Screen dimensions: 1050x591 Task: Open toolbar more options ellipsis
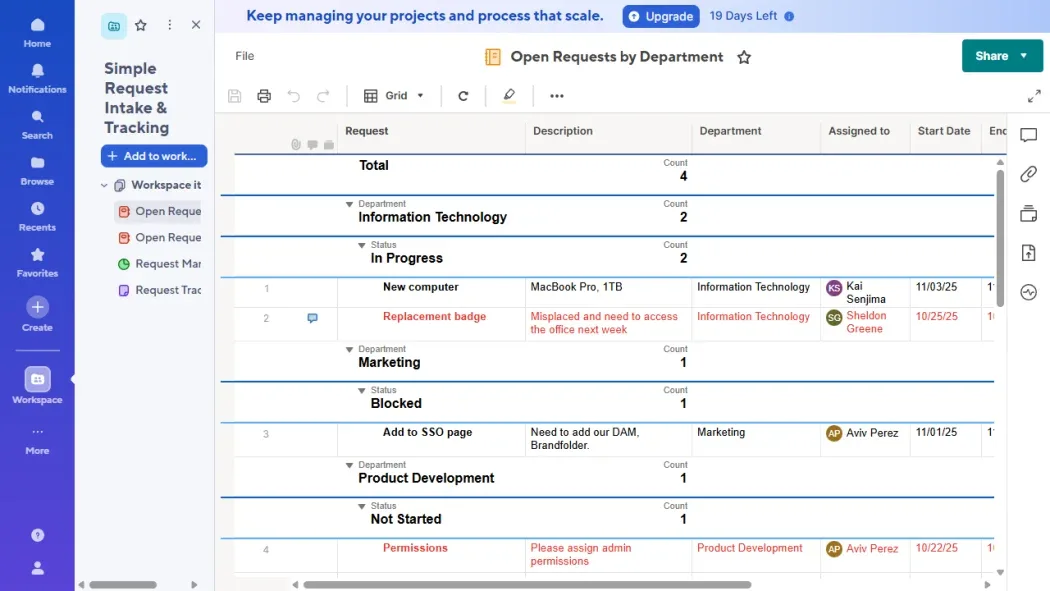[556, 96]
